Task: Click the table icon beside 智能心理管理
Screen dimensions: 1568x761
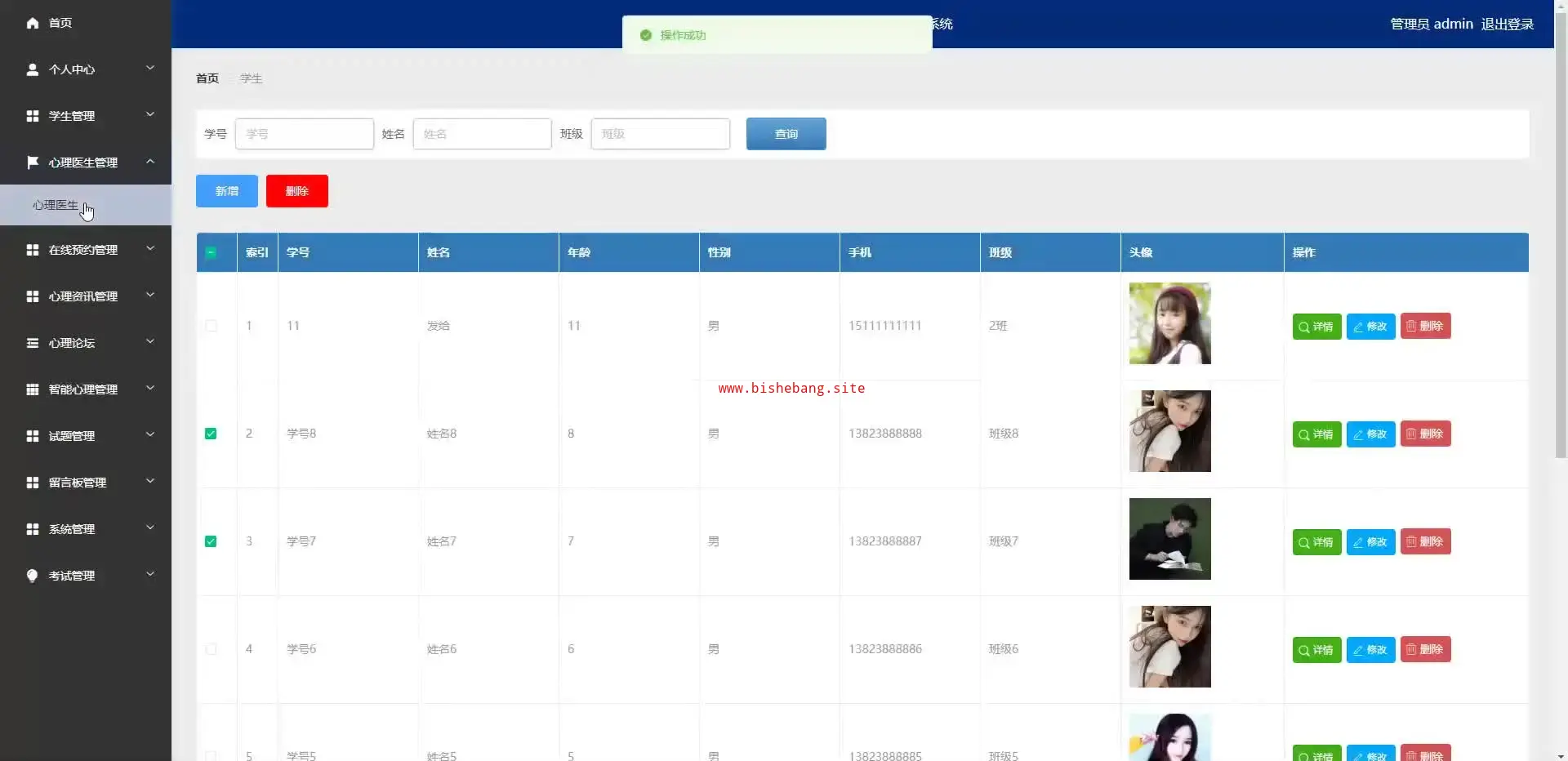Action: pyautogui.click(x=33, y=389)
